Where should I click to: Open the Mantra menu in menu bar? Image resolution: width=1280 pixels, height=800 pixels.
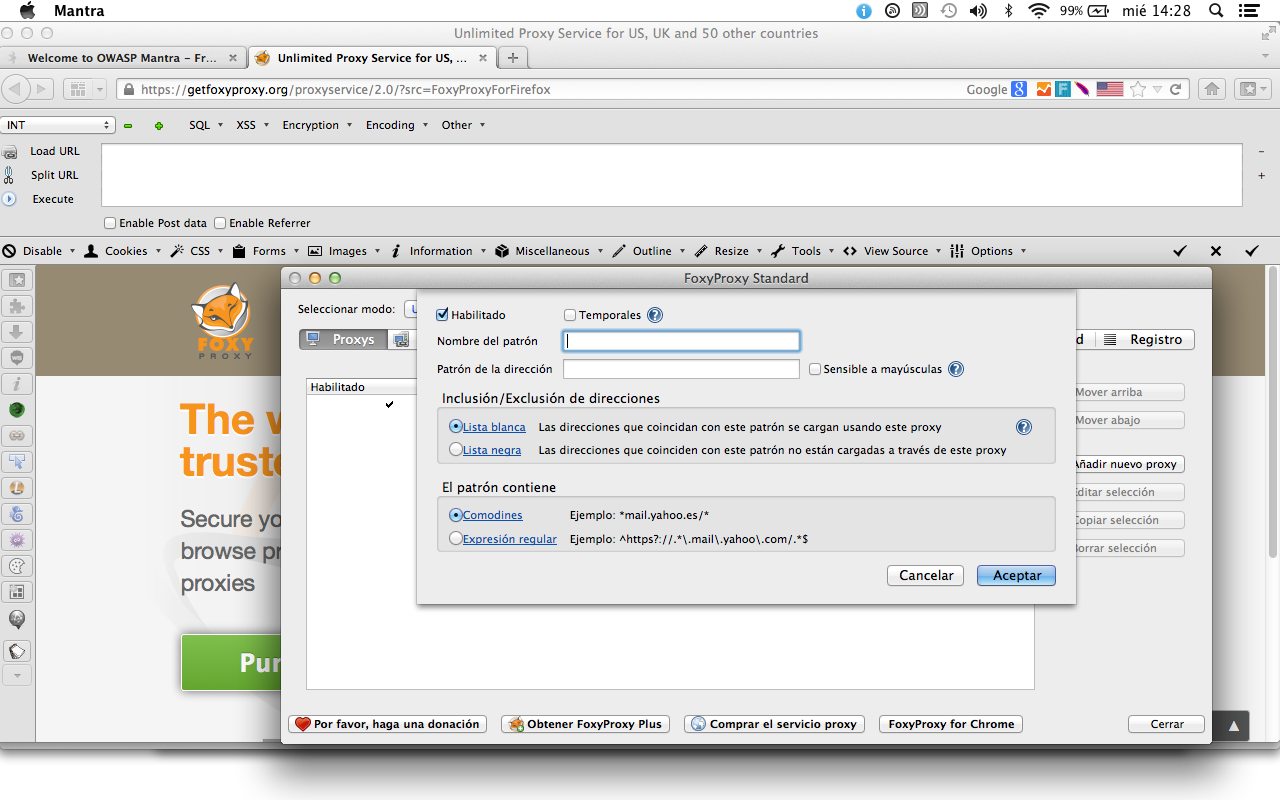click(x=79, y=11)
